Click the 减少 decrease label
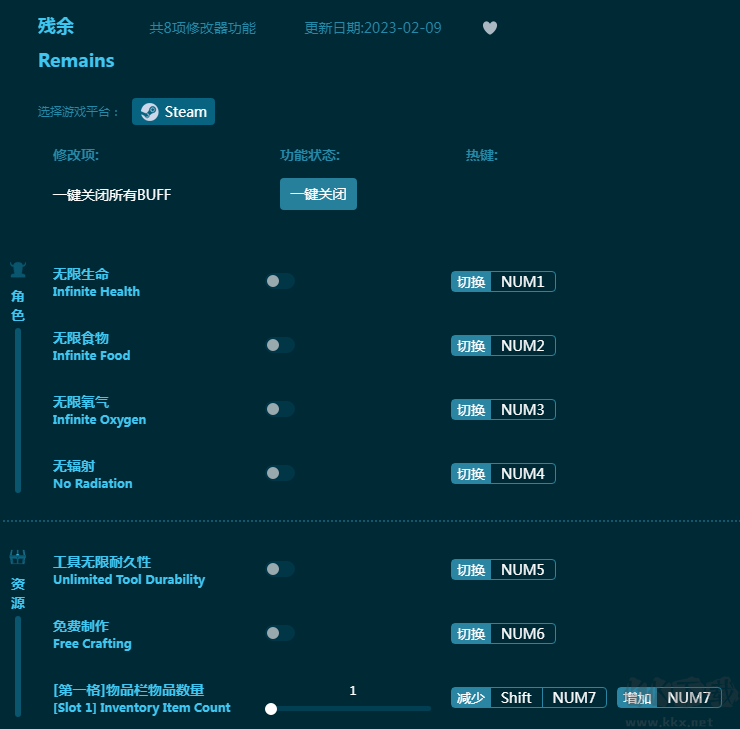 (471, 697)
